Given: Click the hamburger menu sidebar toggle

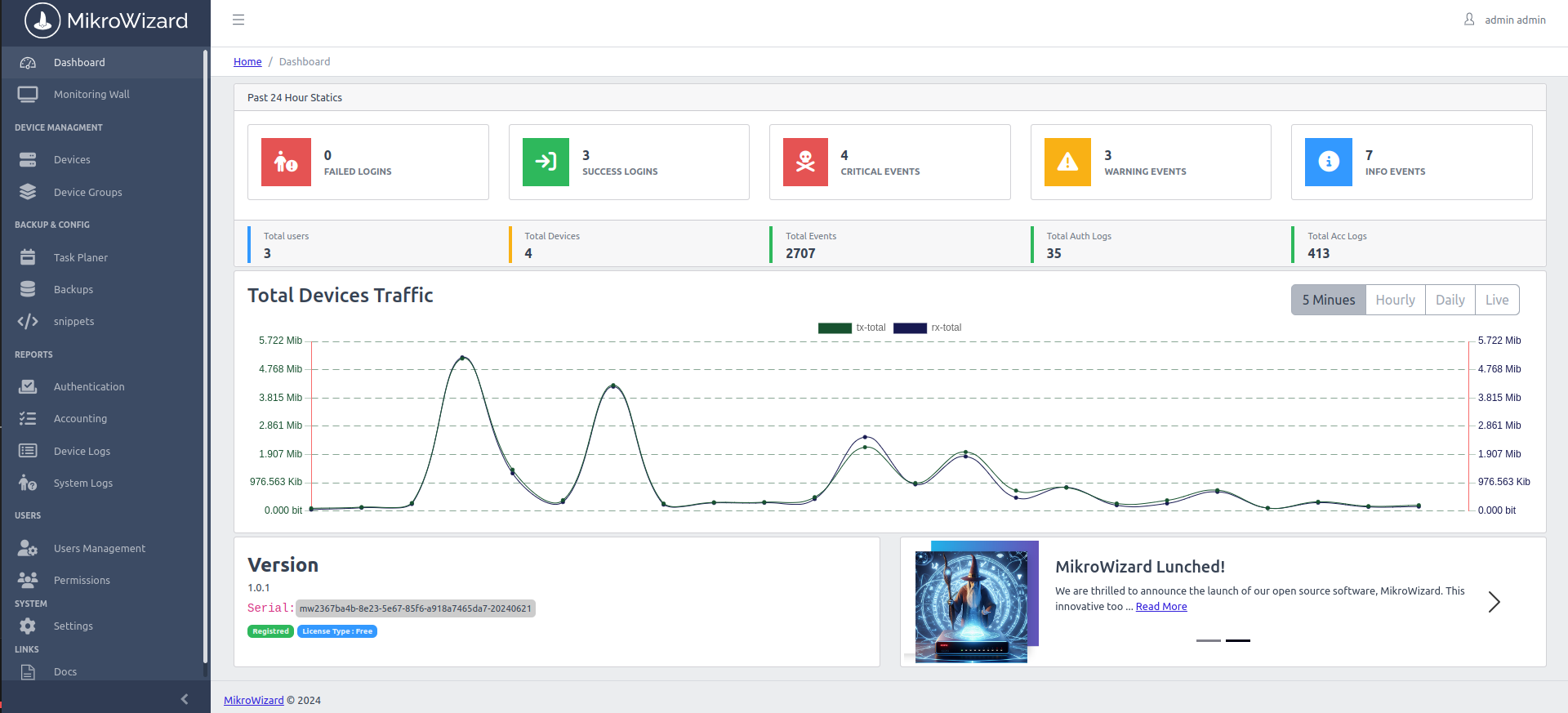Looking at the screenshot, I should (238, 20).
